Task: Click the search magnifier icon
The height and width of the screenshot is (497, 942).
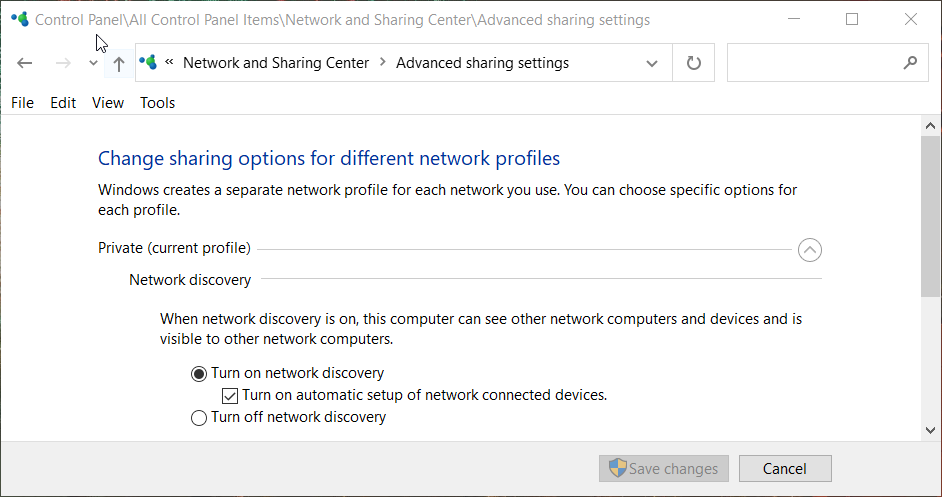Action: [909, 63]
